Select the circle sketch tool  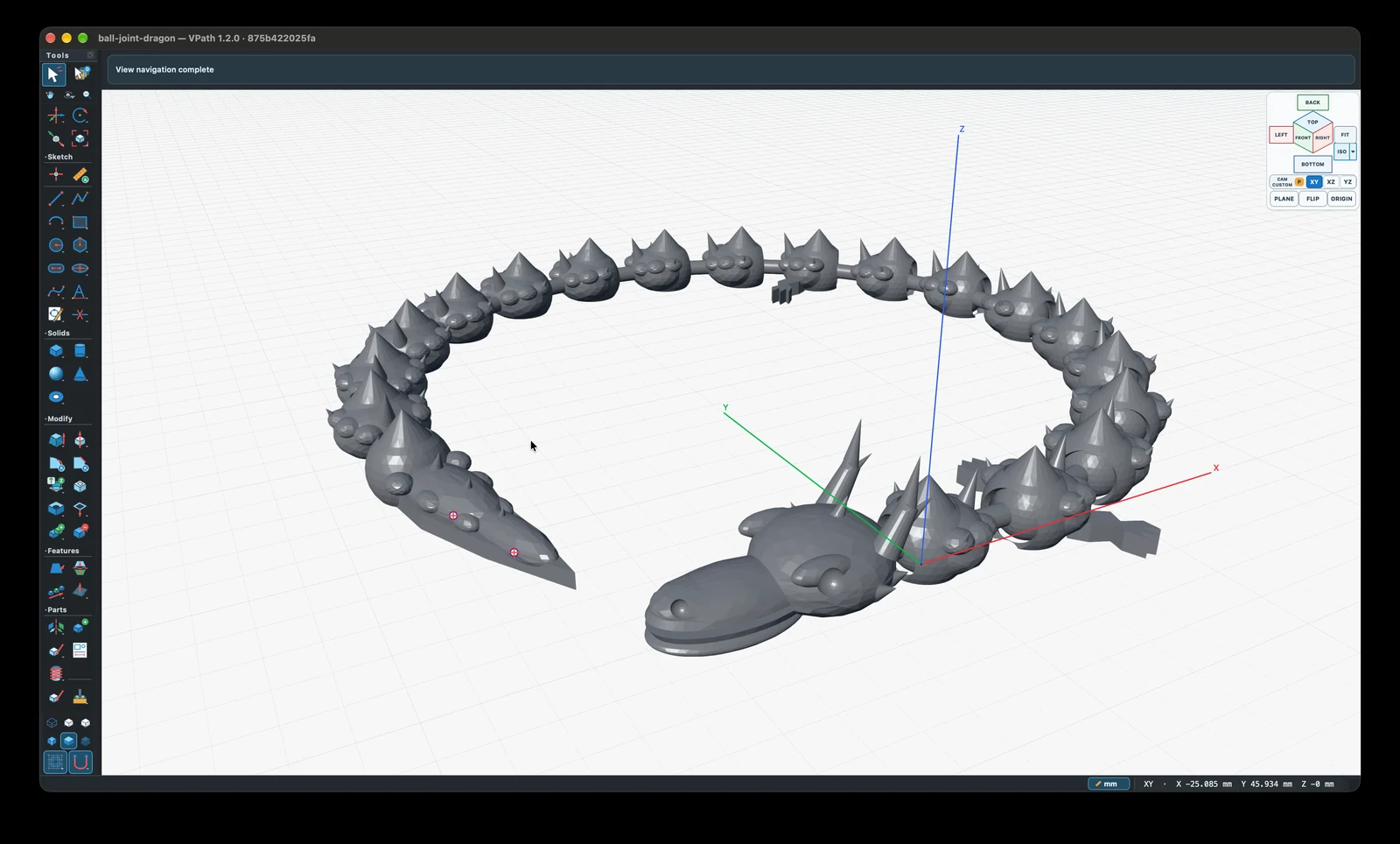tap(56, 245)
